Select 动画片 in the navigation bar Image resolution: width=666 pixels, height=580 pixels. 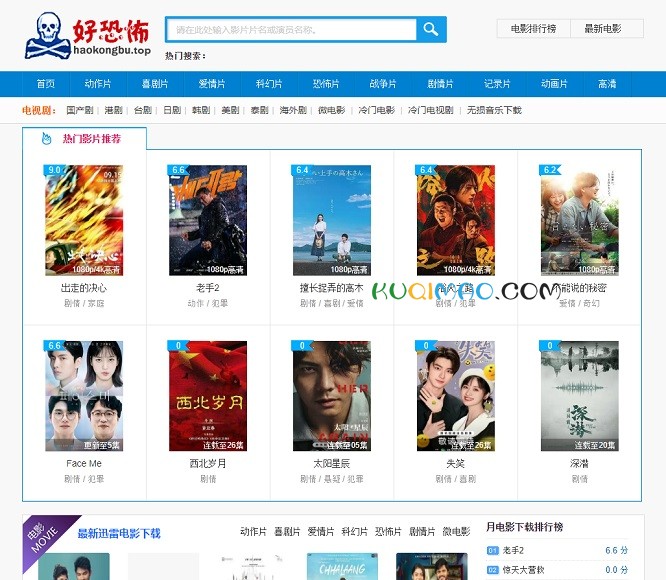(554, 84)
